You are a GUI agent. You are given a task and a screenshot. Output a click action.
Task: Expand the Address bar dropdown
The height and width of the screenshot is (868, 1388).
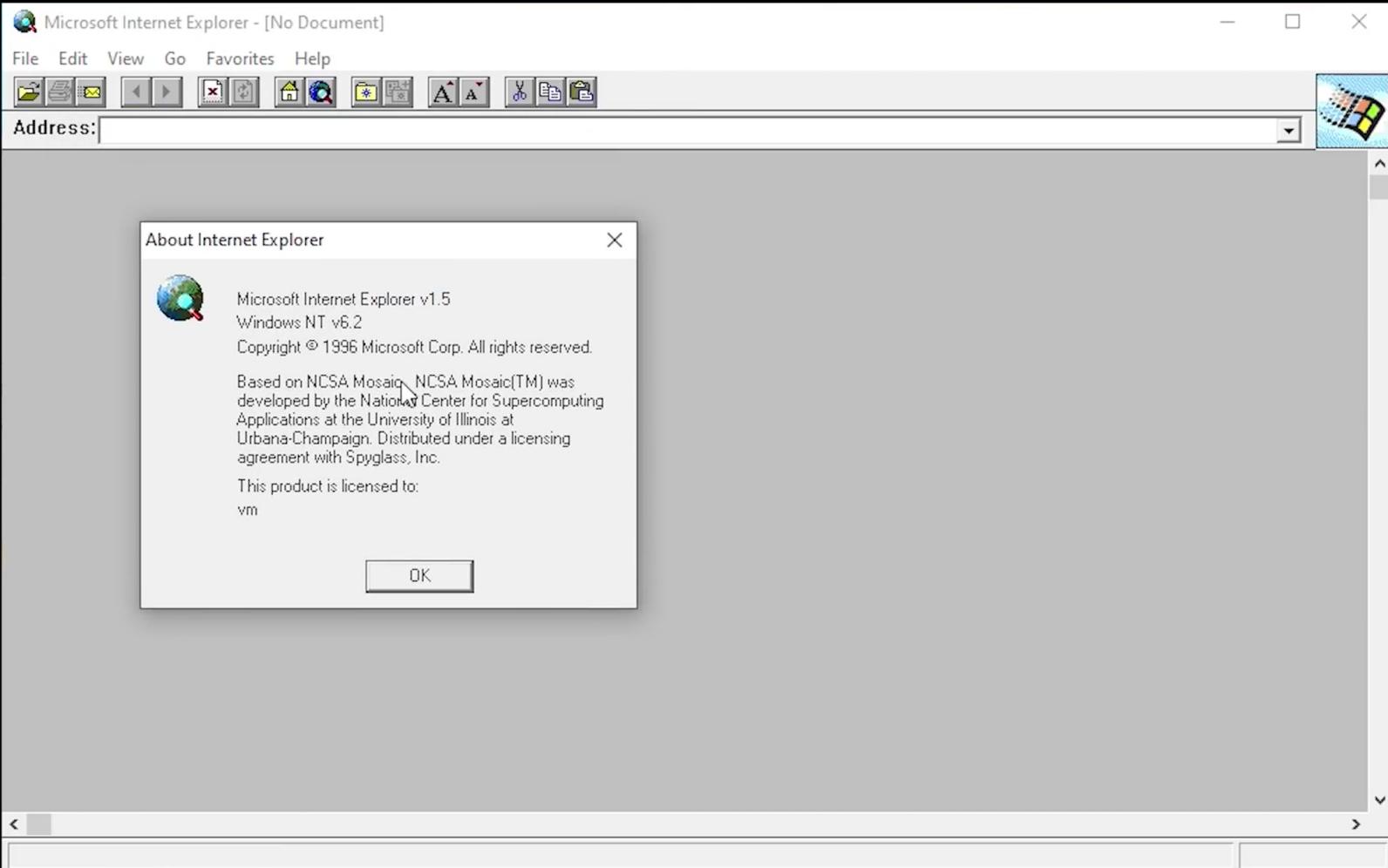click(x=1288, y=131)
